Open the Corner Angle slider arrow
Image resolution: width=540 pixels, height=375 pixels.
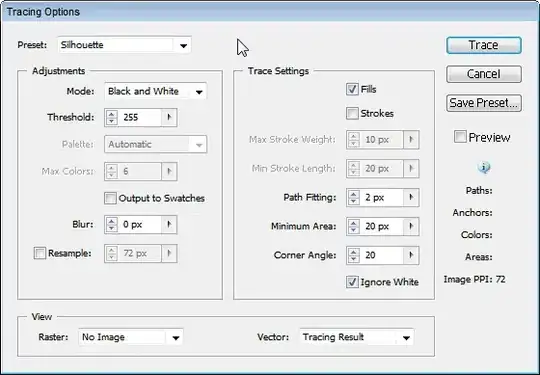411,255
